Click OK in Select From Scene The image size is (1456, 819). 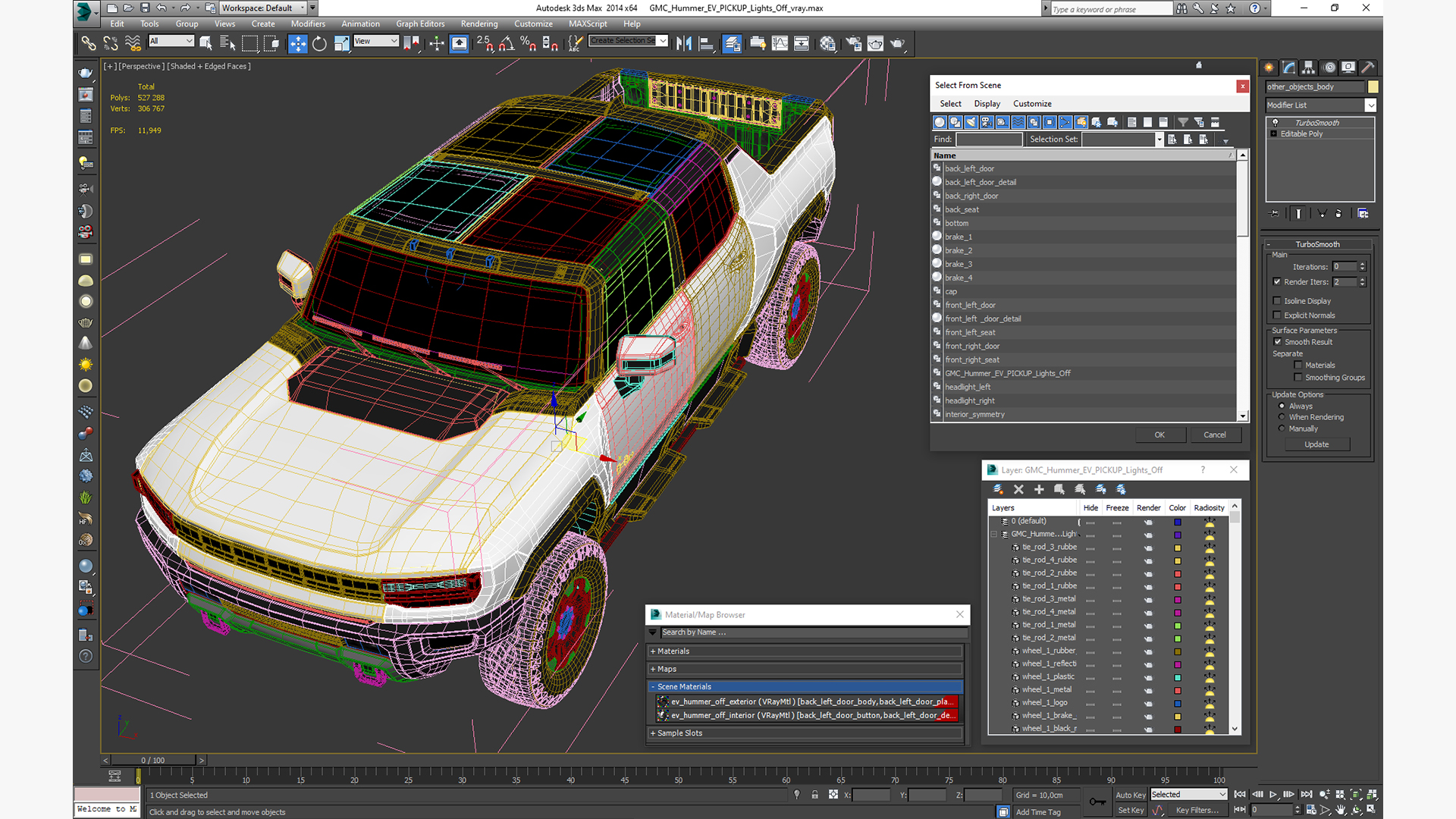coord(1159,435)
